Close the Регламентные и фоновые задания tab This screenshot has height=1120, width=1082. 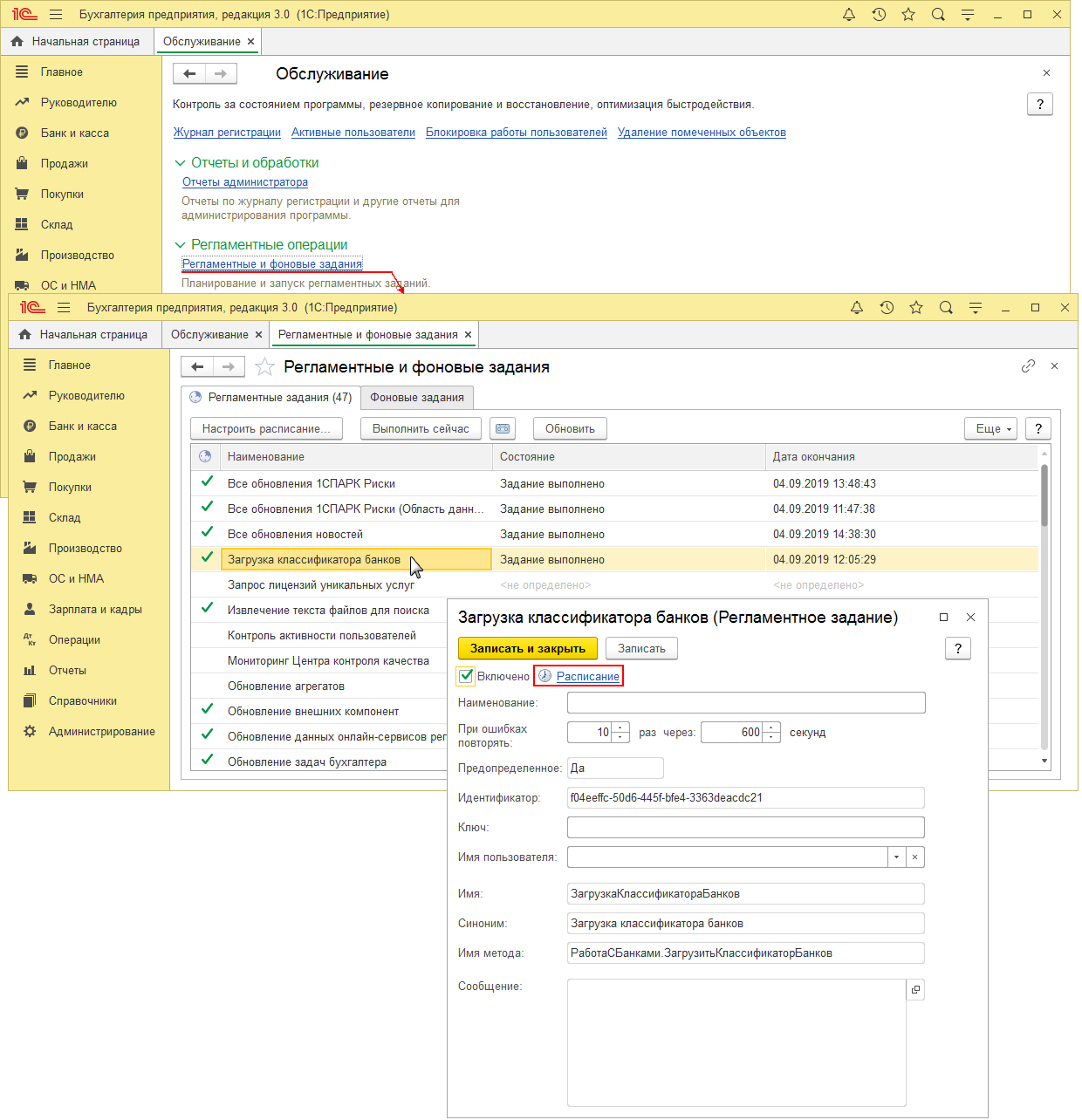coord(469,334)
